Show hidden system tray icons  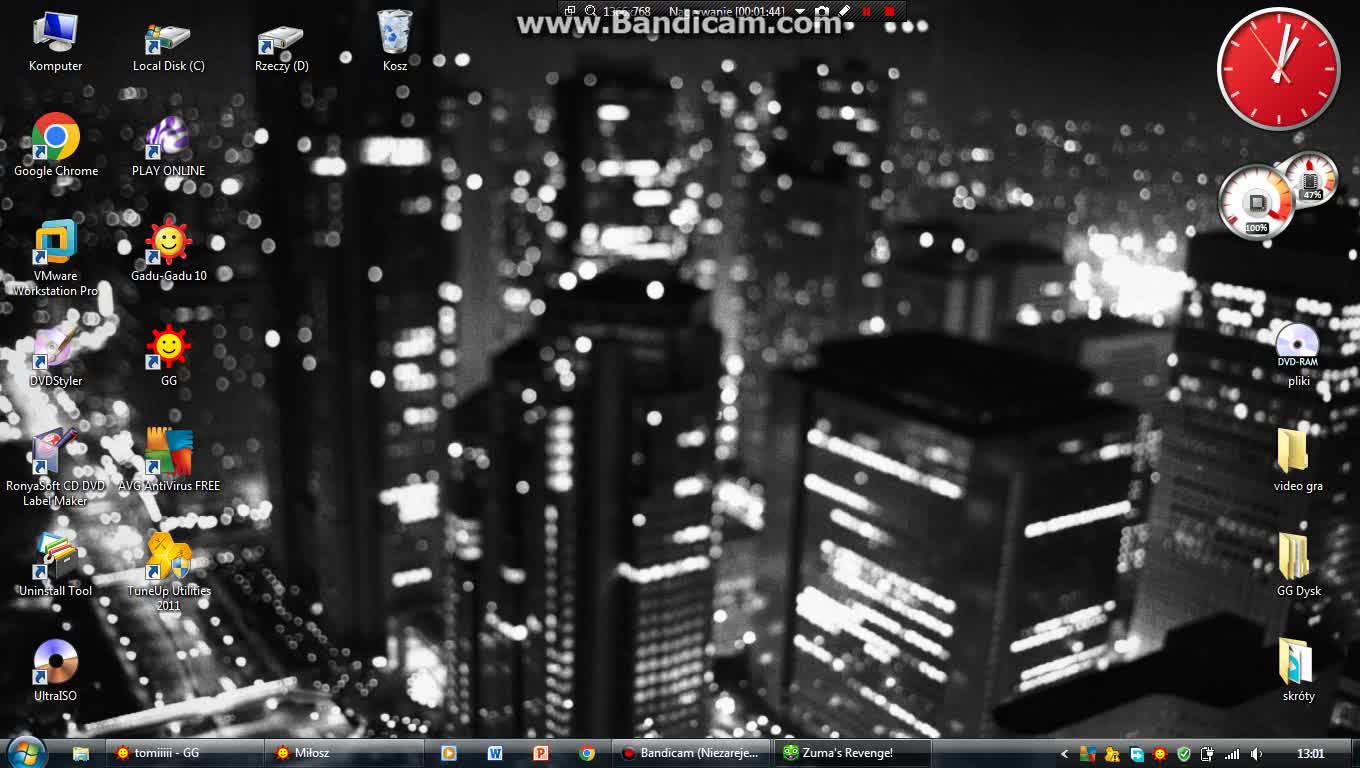[1064, 754]
